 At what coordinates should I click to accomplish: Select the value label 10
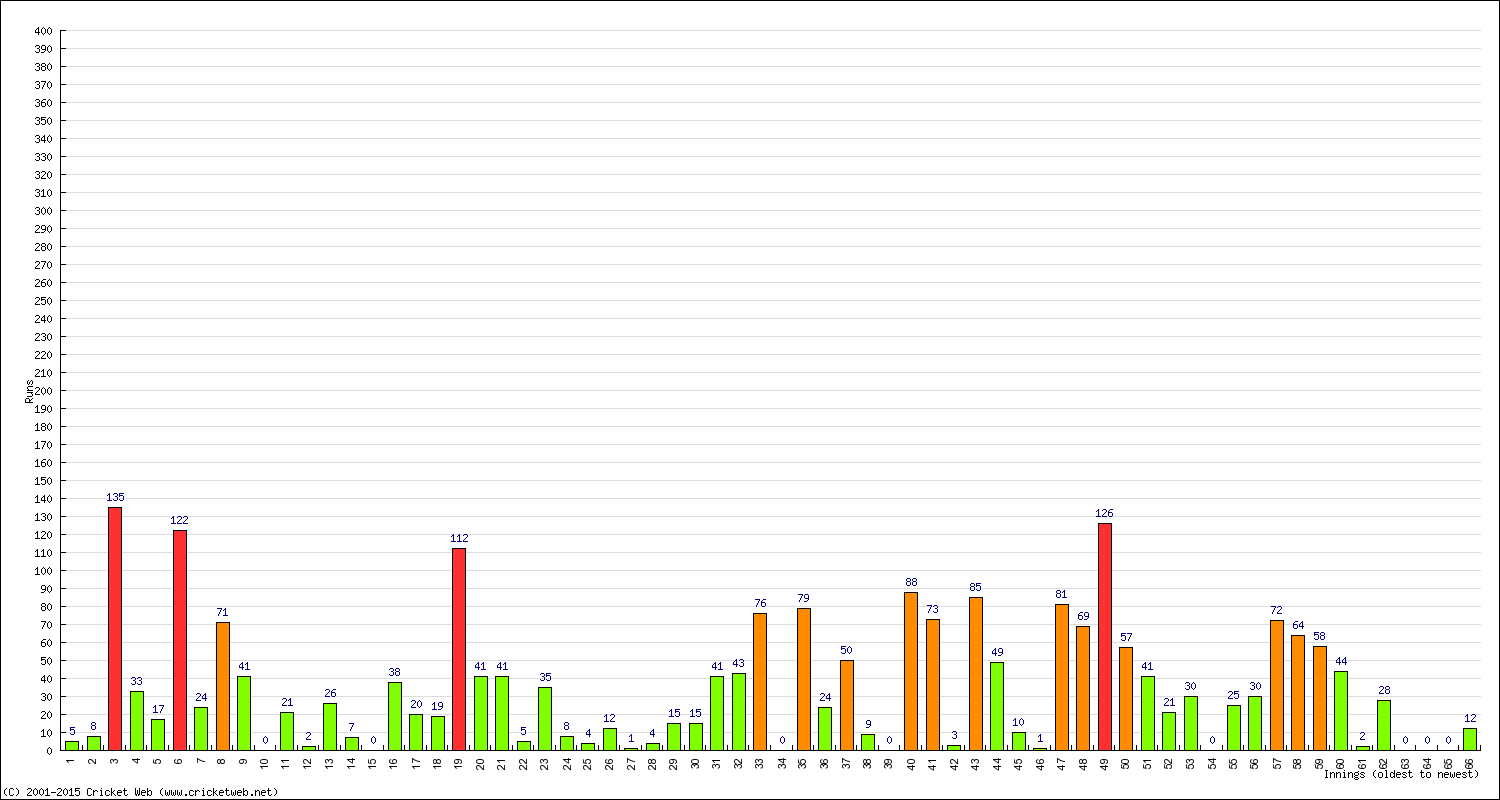point(1018,722)
